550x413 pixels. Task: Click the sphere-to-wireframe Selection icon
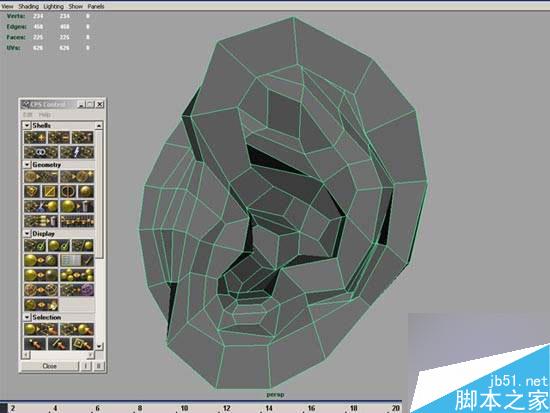click(41, 329)
